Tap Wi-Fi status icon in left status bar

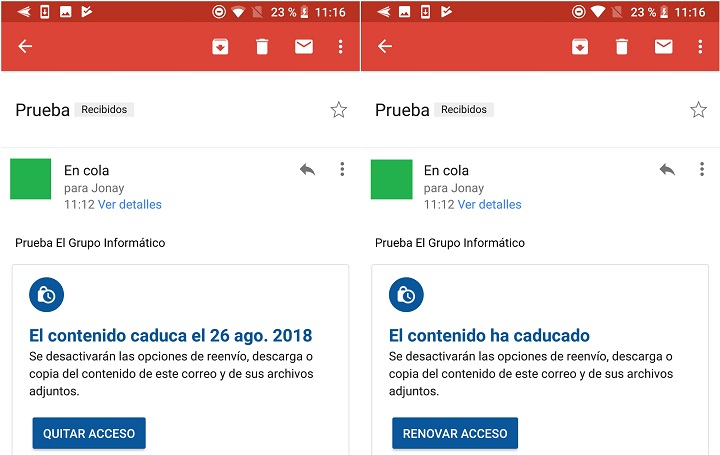238,12
